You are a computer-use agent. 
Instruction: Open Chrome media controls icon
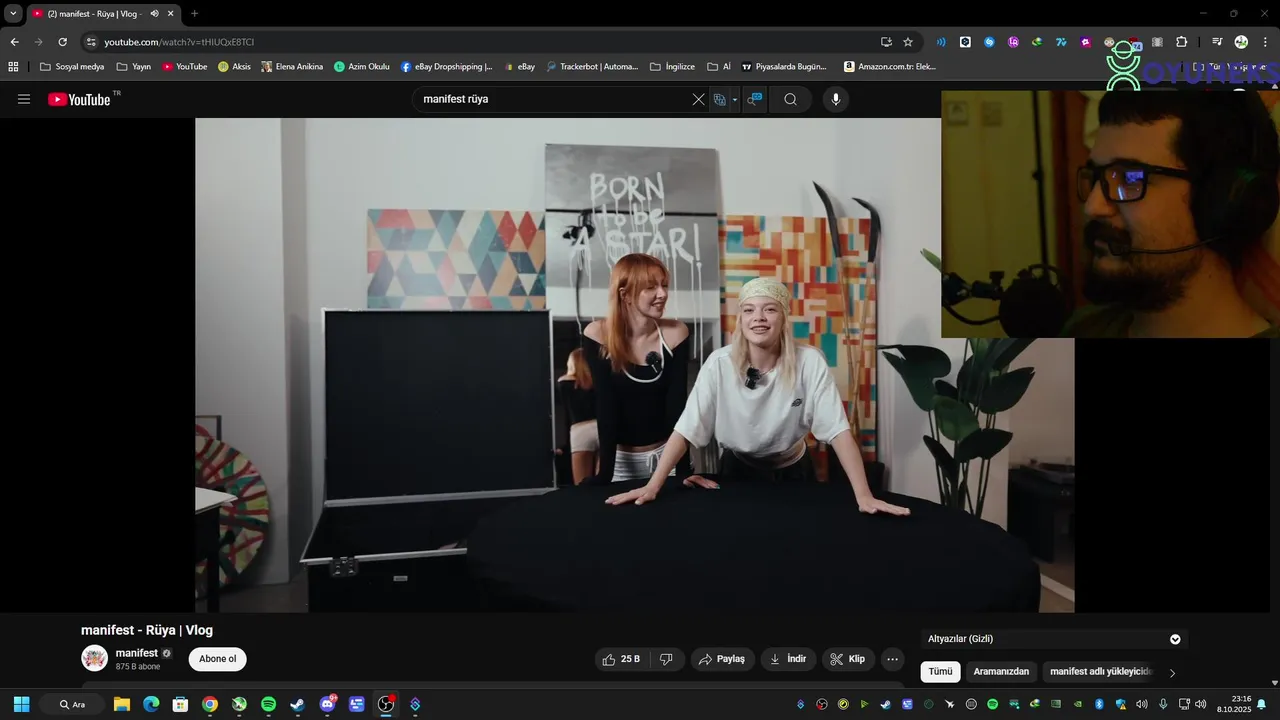point(1216,42)
